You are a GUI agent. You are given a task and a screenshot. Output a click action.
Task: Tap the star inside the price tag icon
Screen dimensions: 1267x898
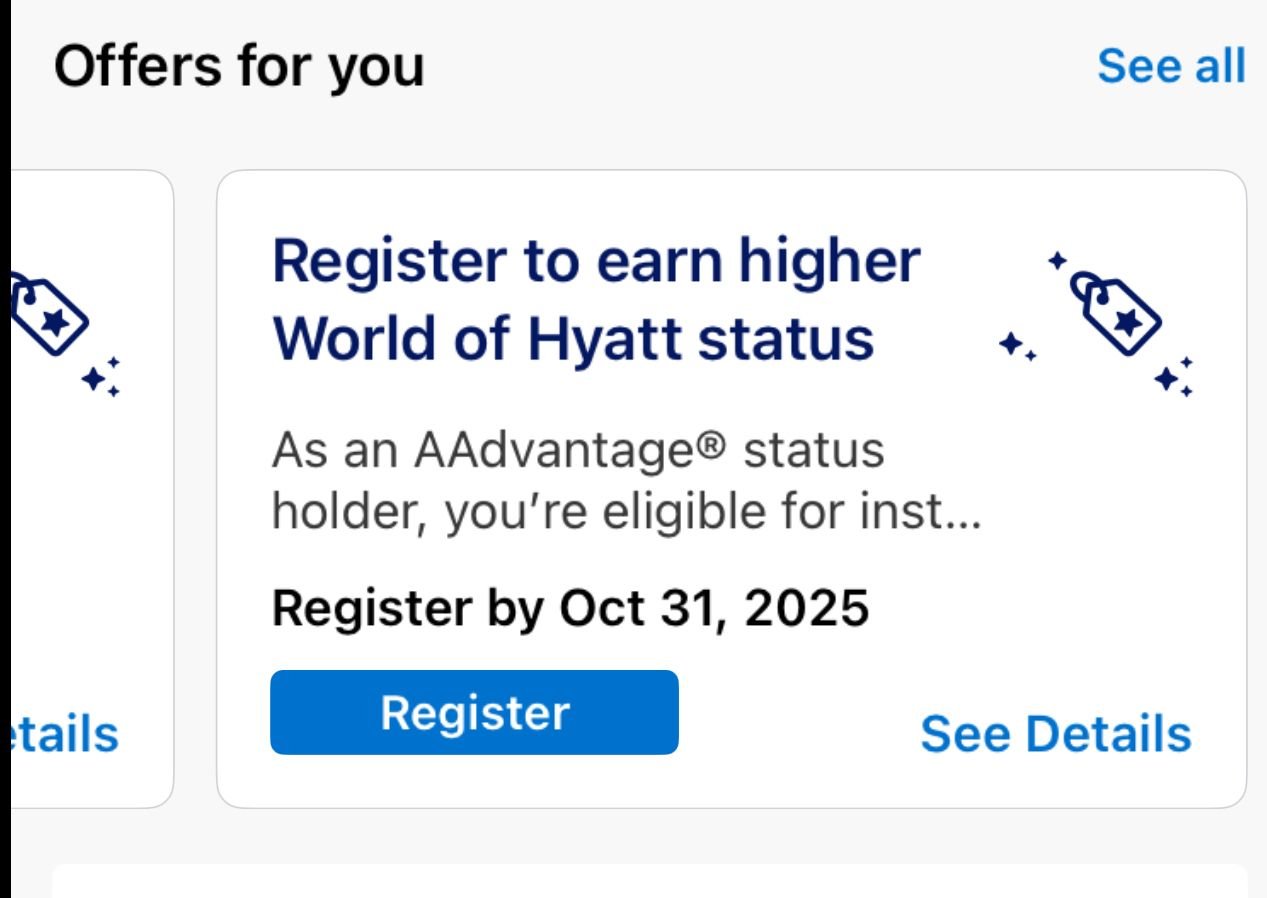(1129, 320)
